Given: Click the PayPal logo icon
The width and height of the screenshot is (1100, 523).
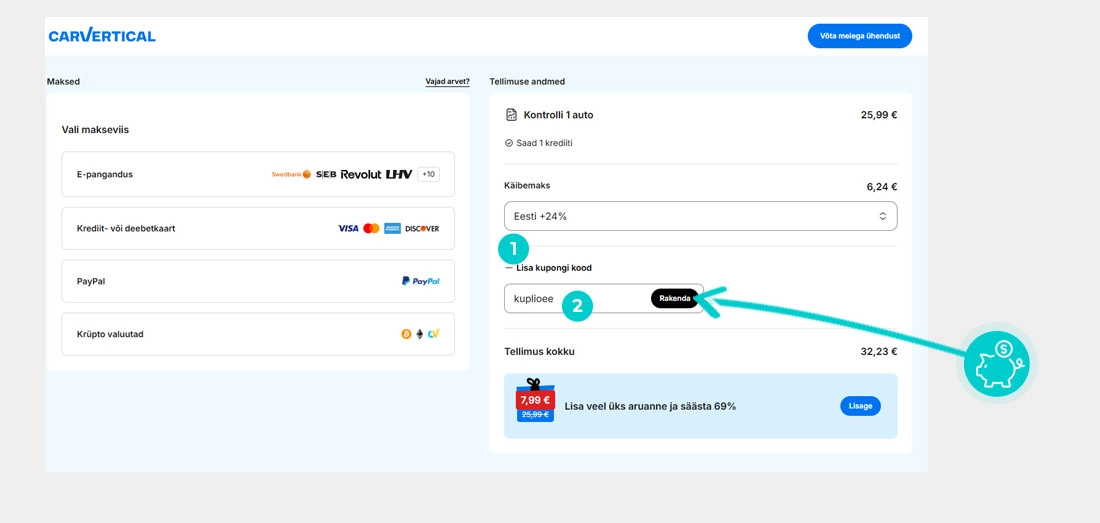Looking at the screenshot, I should click(x=420, y=281).
